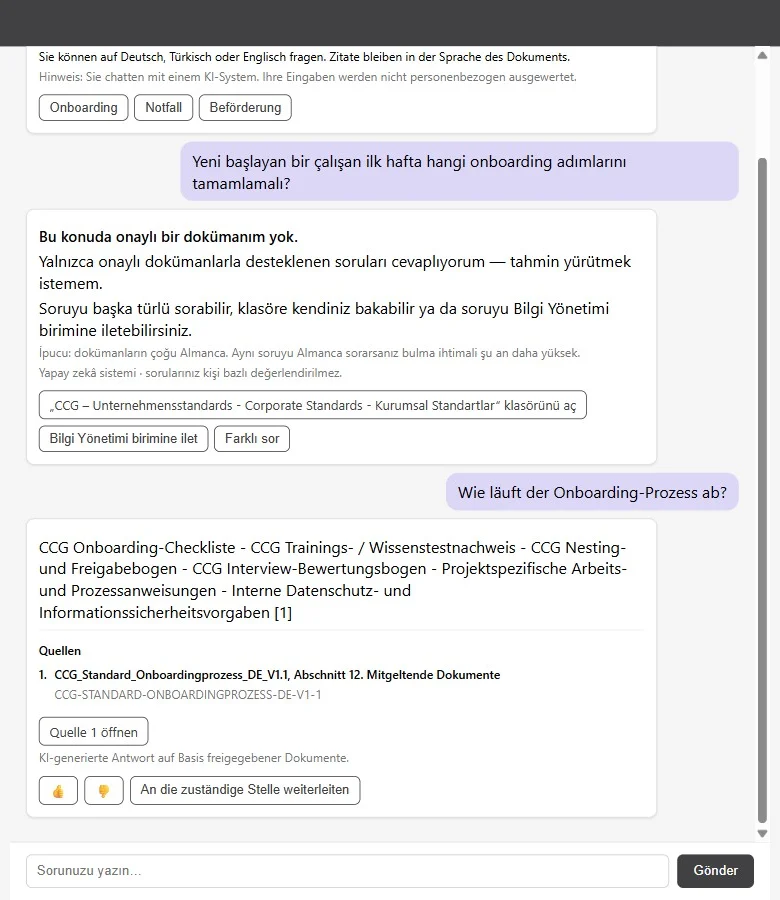Click the CCG Onboarding-Checkliste answer text
The height and width of the screenshot is (900, 780).
tap(333, 580)
